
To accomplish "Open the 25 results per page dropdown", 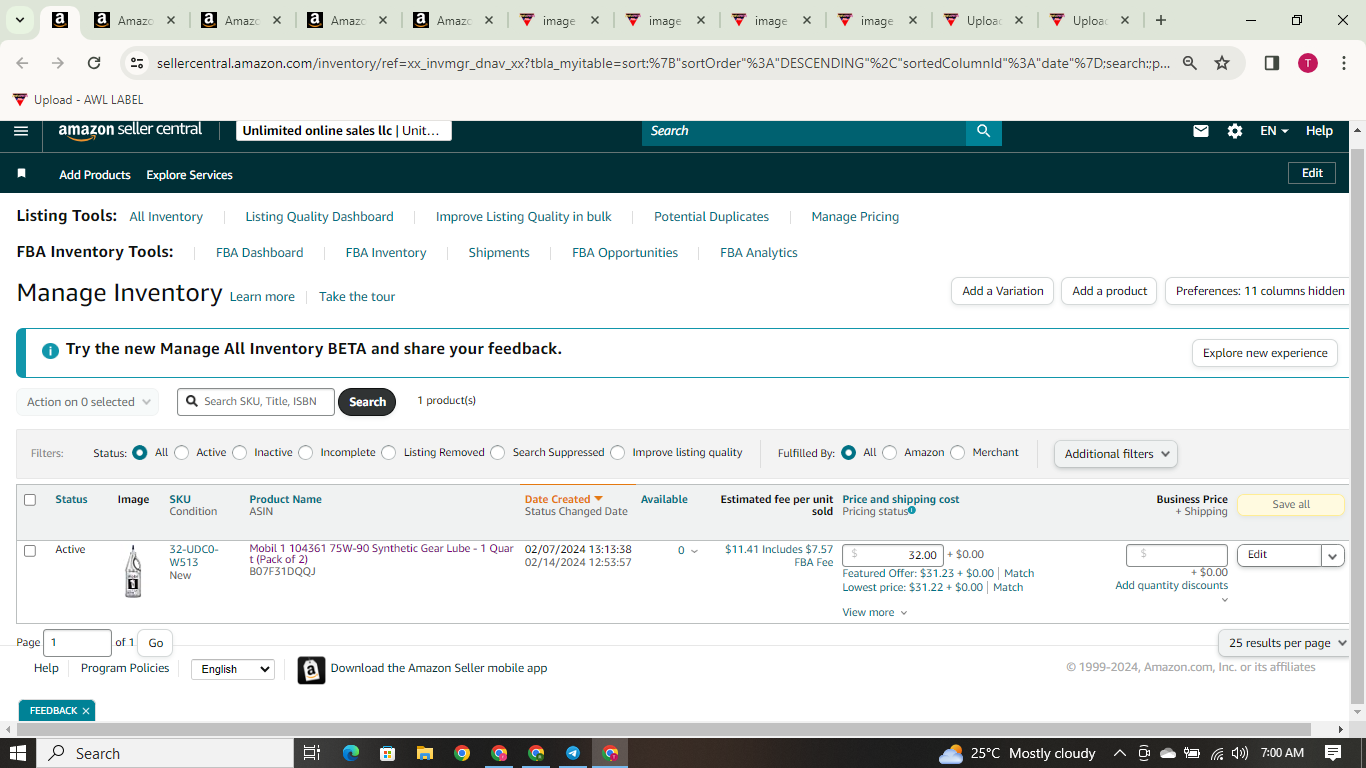I will [1284, 643].
